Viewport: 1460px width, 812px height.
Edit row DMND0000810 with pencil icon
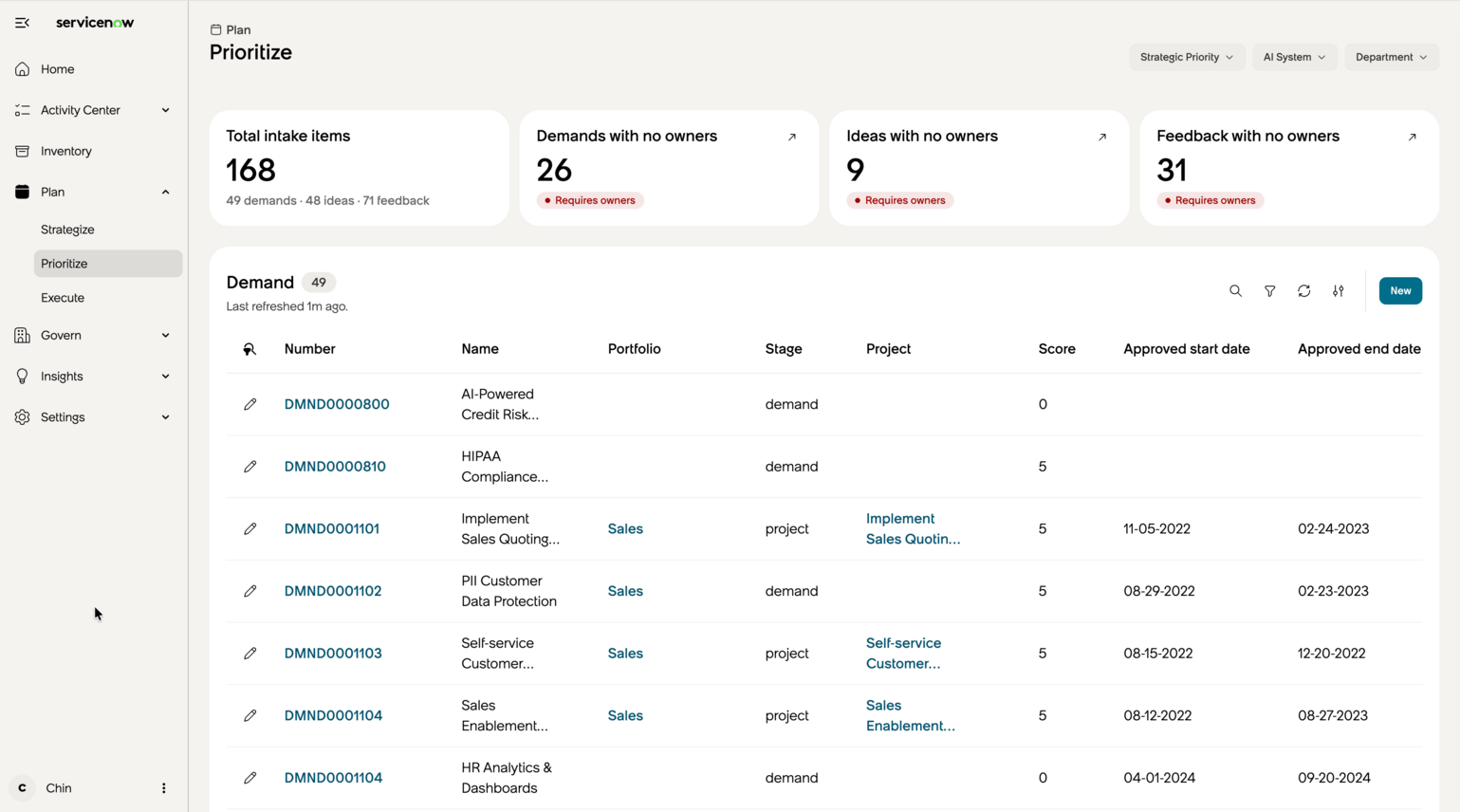click(249, 467)
